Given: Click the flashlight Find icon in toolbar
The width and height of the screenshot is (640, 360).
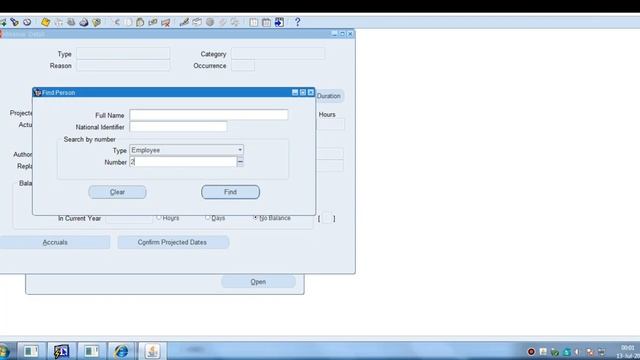Looking at the screenshot, I should coord(14,22).
